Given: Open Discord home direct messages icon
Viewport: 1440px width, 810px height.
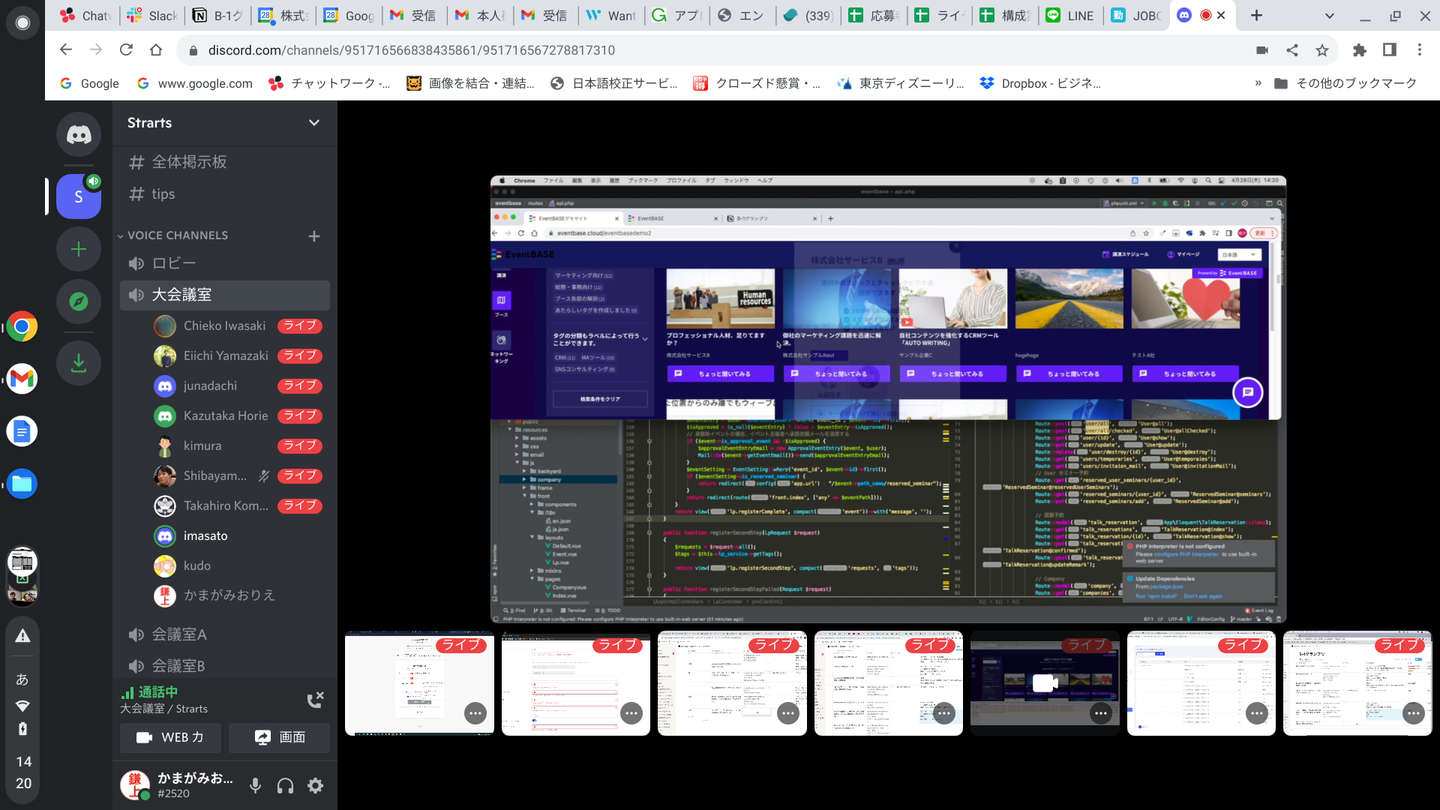Looking at the screenshot, I should [78, 134].
